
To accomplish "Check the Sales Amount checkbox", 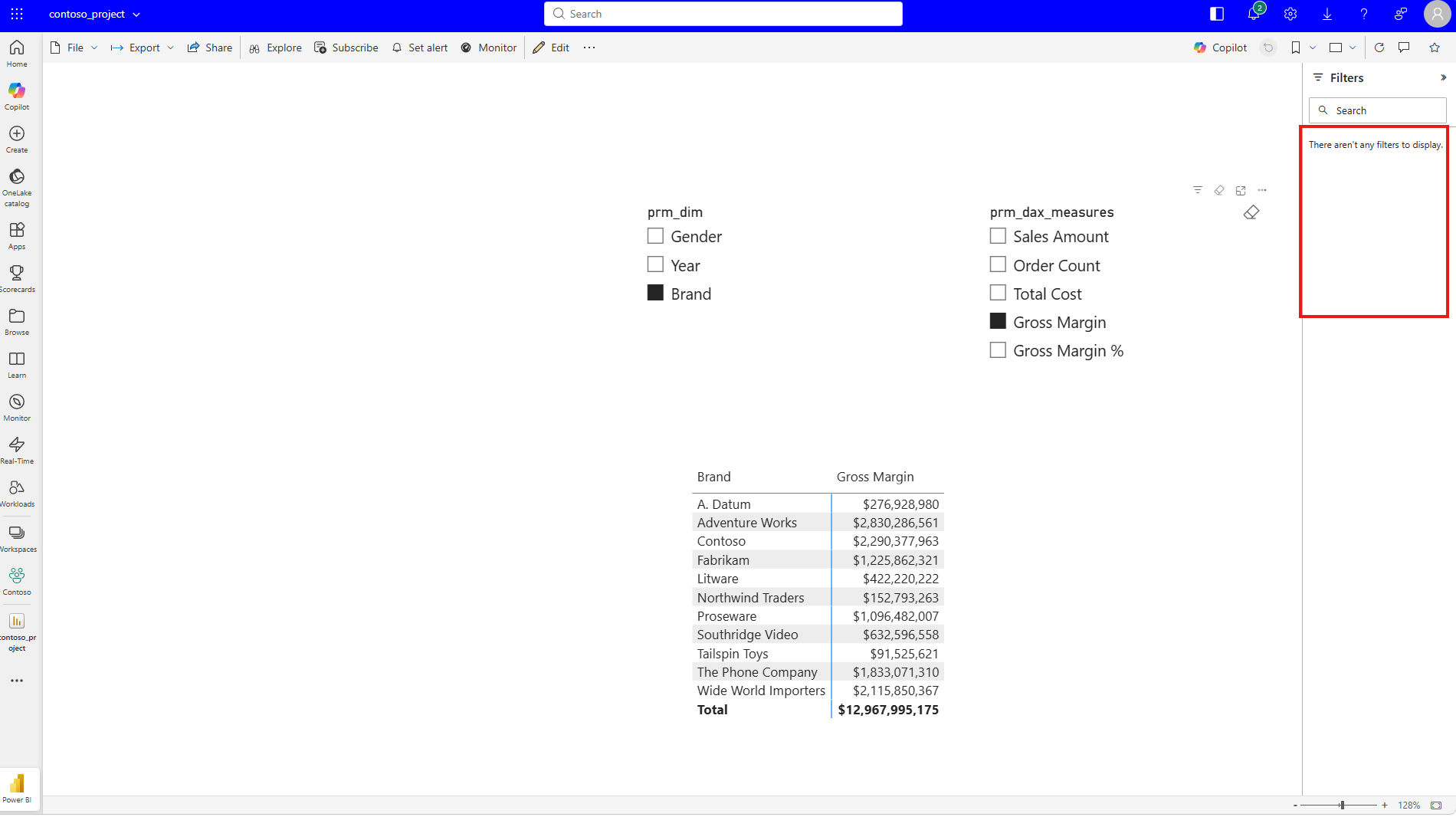I will (x=998, y=236).
